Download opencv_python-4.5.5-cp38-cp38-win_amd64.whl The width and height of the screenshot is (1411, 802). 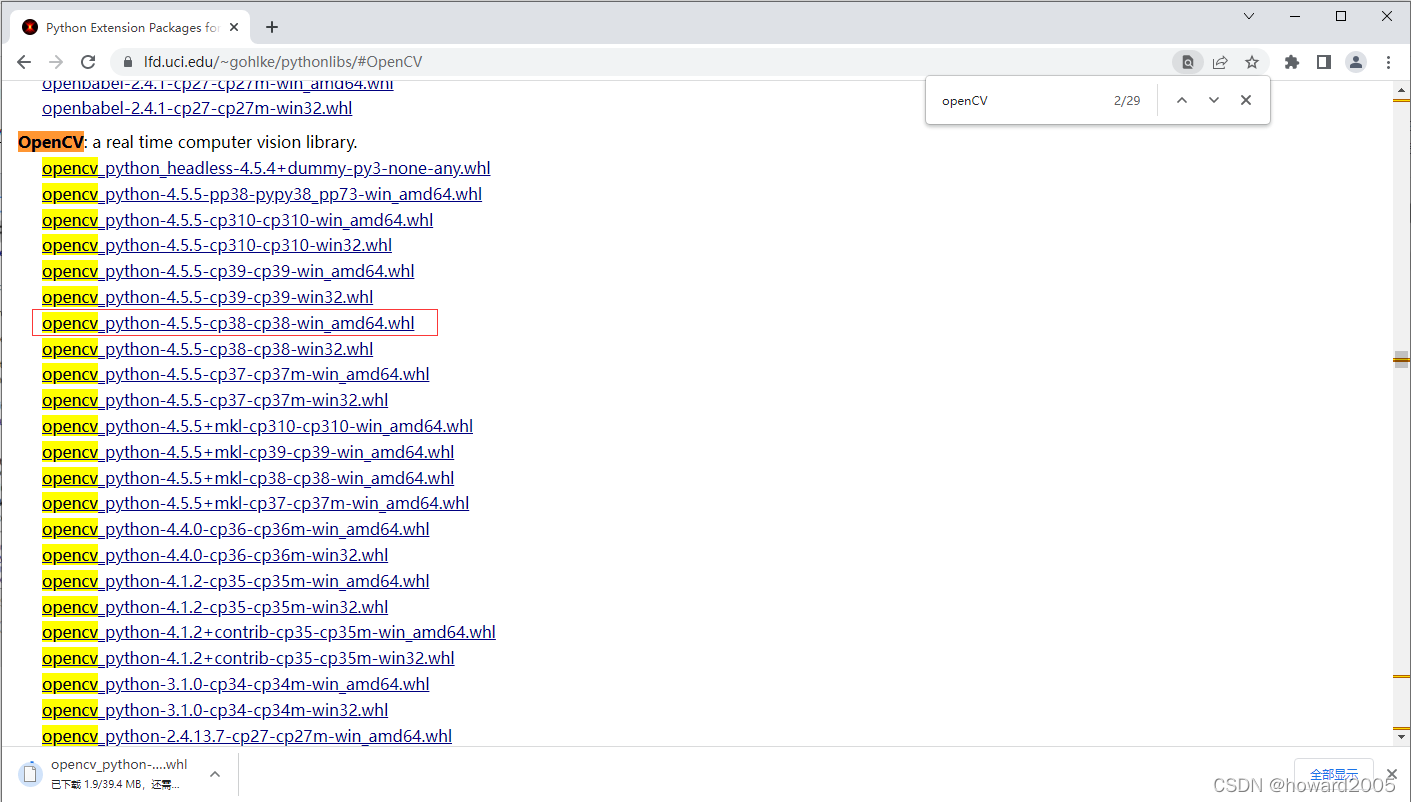point(228,323)
